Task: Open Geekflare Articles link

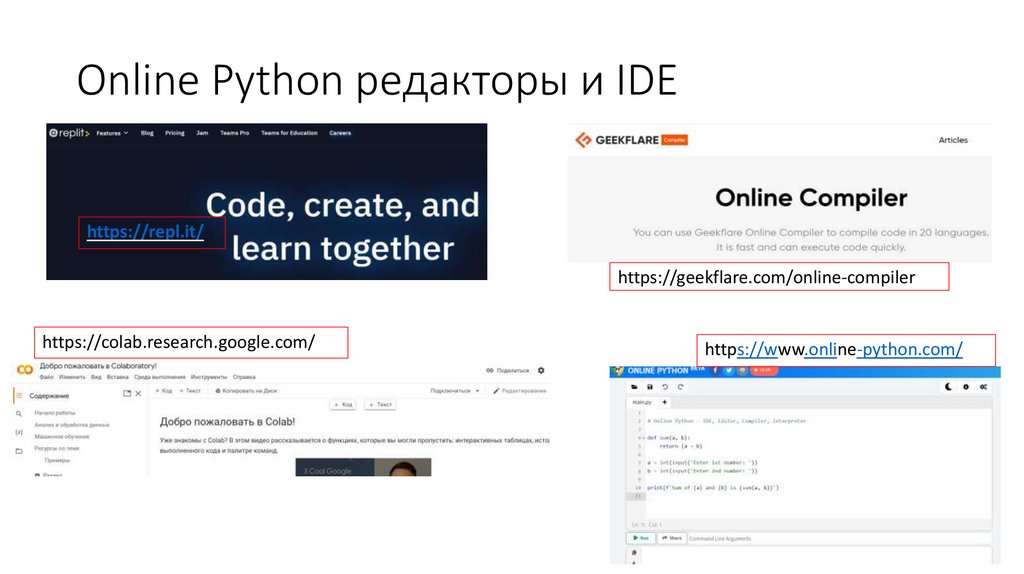Action: point(953,140)
